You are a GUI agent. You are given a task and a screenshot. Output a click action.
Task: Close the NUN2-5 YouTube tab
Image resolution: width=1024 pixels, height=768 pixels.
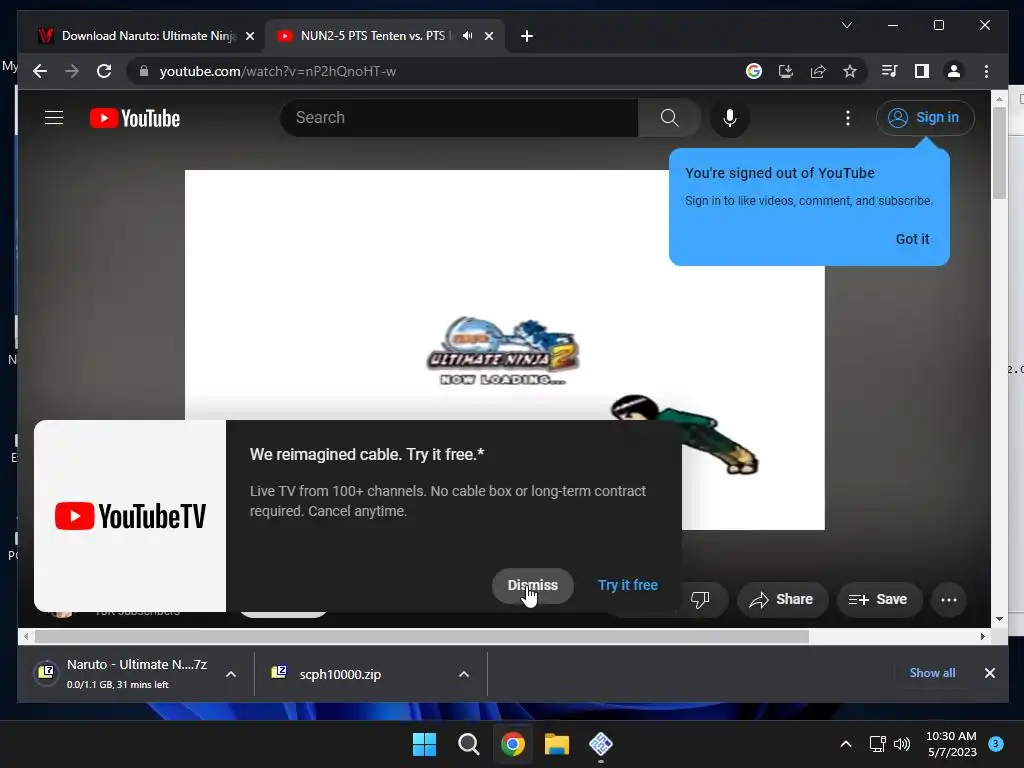tap(489, 36)
